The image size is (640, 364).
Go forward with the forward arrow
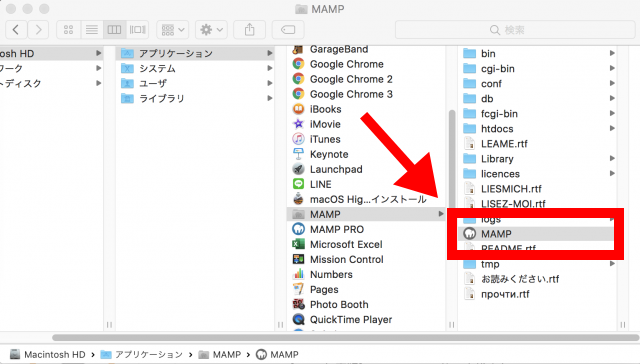tap(38, 30)
